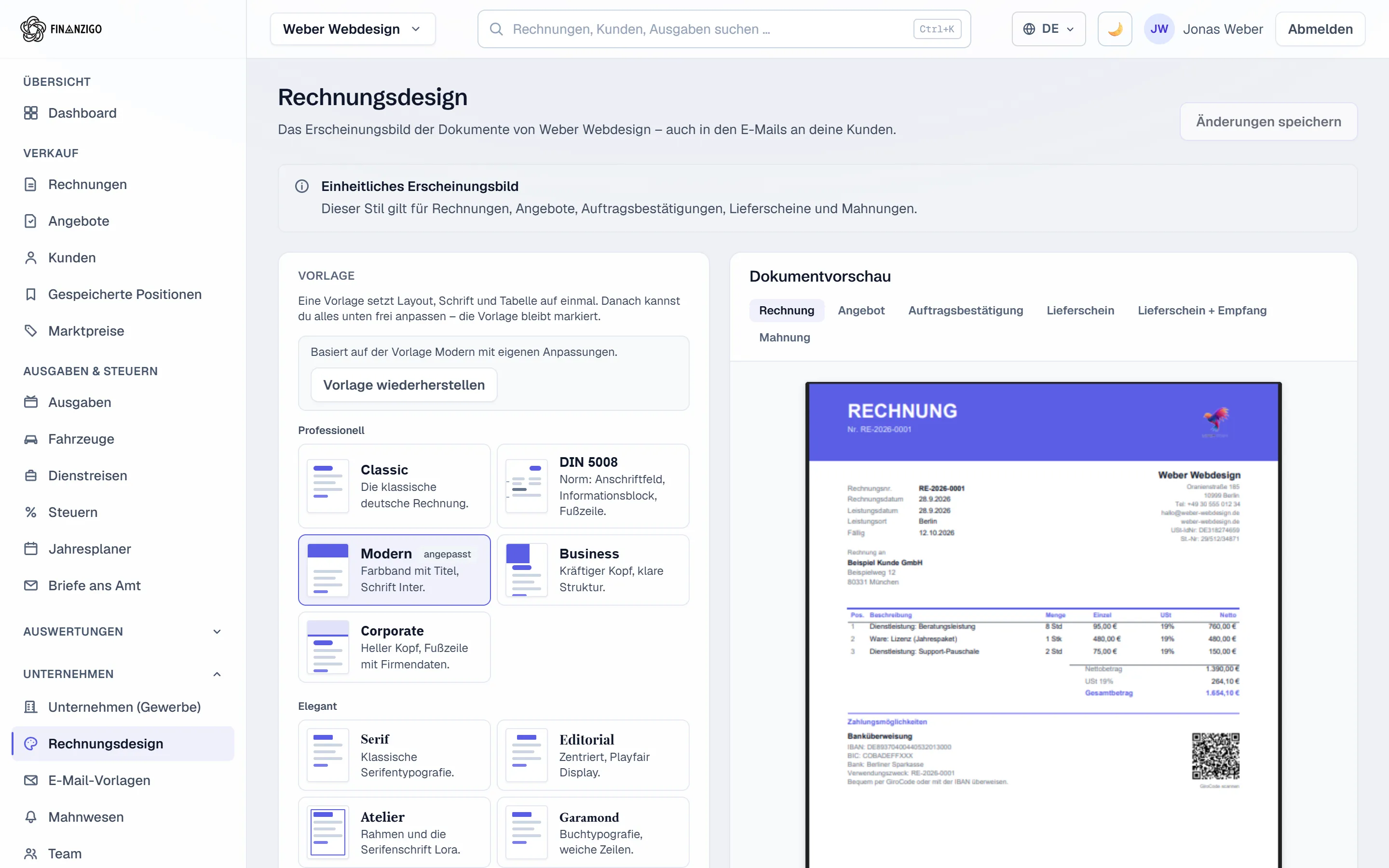Select the Classic template card
This screenshot has width=1389, height=868.
click(395, 486)
